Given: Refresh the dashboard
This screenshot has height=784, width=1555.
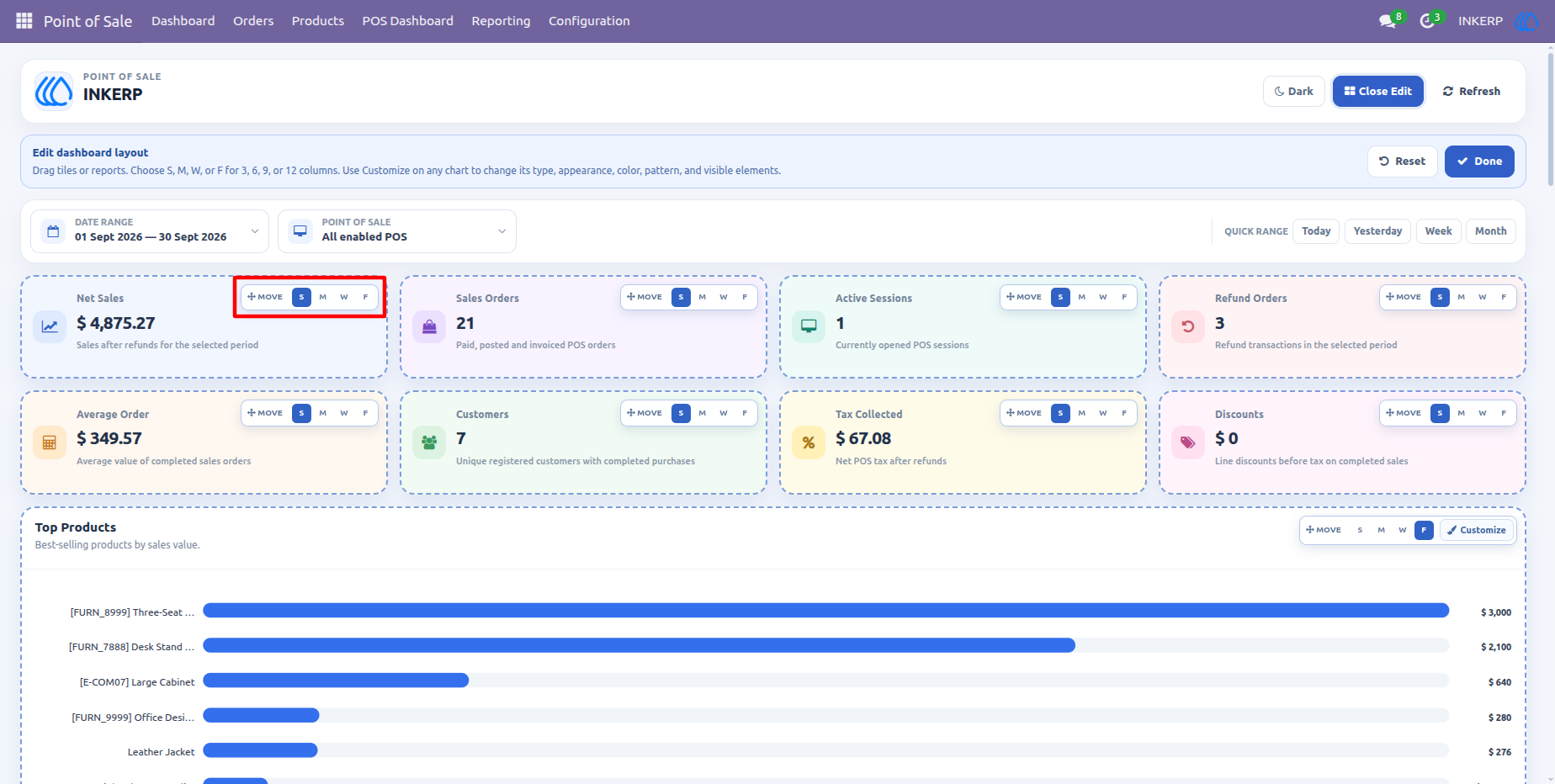Looking at the screenshot, I should tap(1472, 92).
